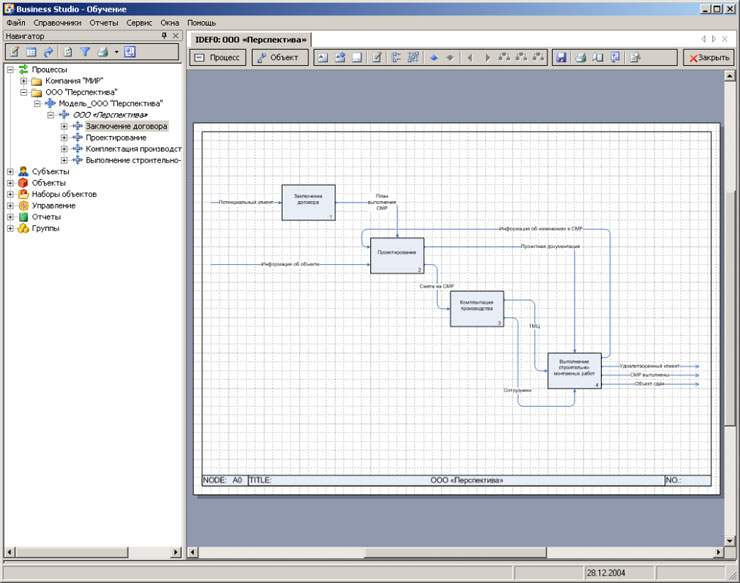
Task: Expand the Отчеты tree node
Action: click(x=11, y=217)
